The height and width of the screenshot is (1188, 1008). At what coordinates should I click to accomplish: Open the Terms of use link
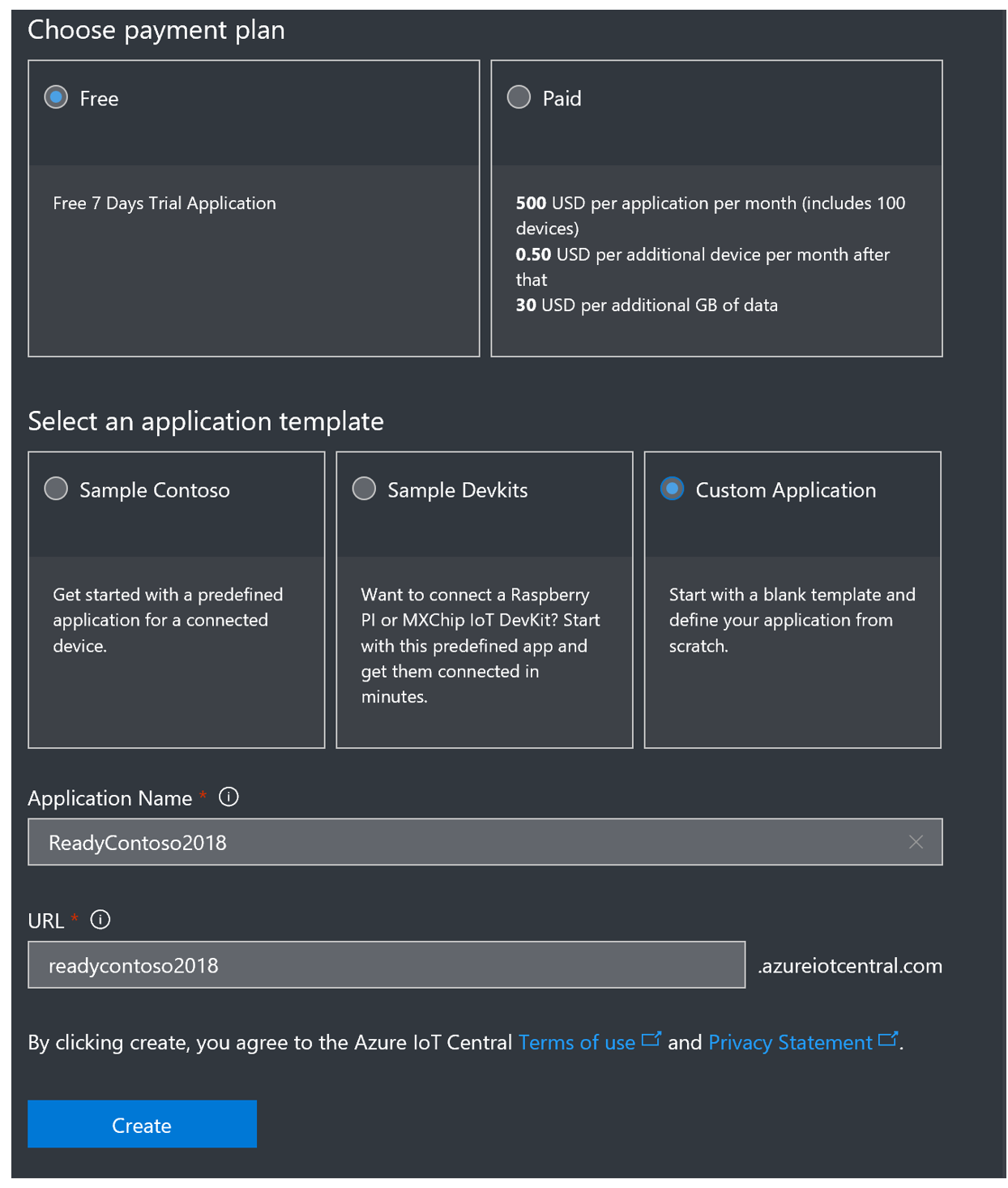coord(576,1042)
